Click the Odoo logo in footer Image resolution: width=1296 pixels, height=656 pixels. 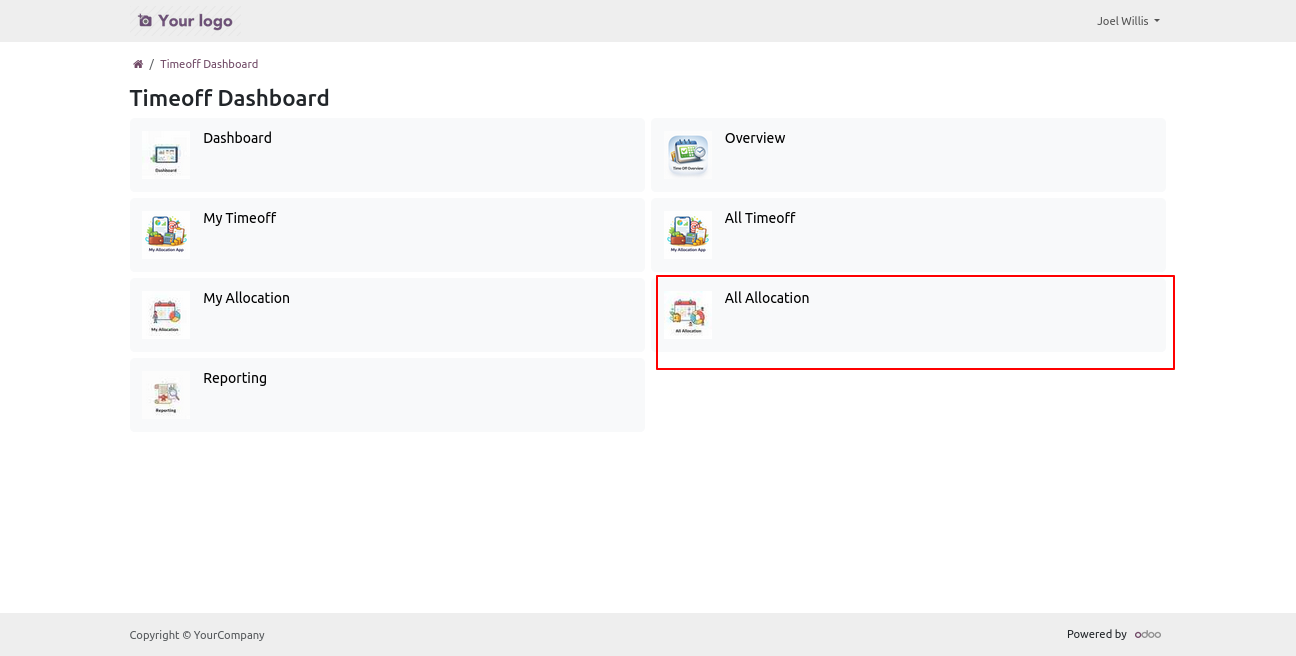[x=1147, y=634]
